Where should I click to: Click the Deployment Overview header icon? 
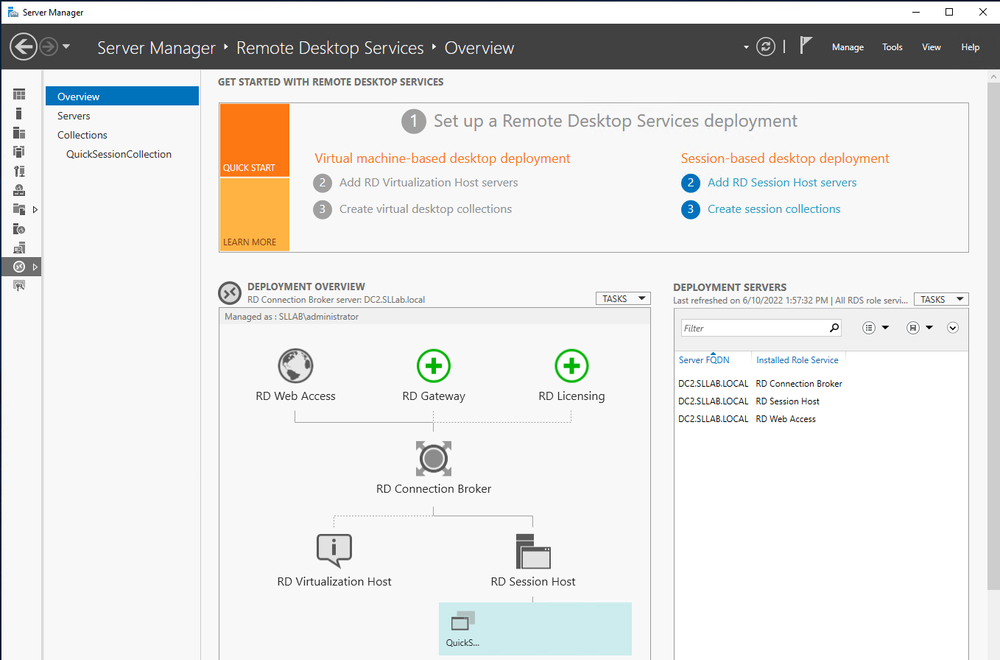click(x=230, y=293)
